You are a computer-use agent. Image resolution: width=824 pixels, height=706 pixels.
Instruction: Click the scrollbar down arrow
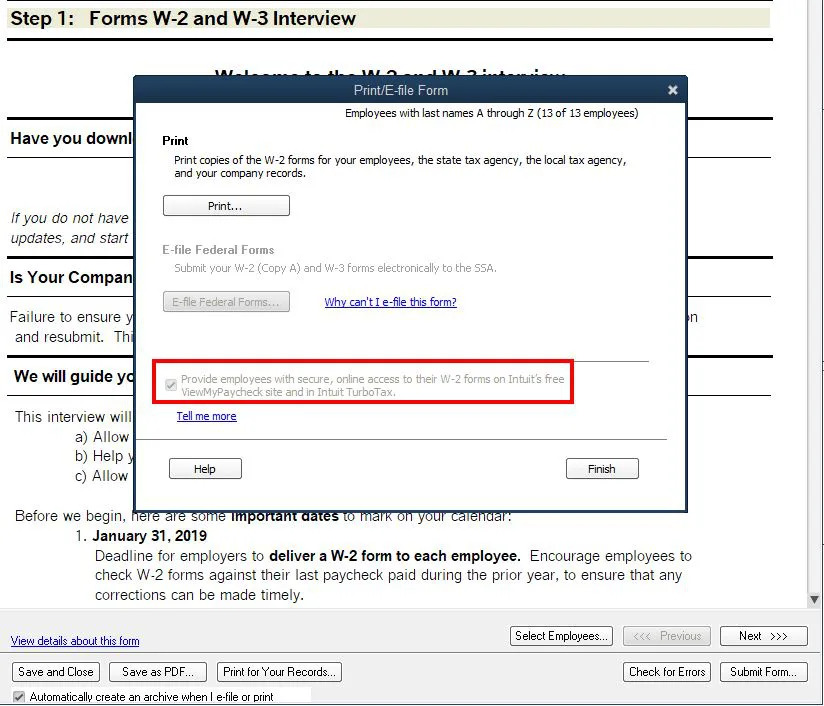coord(815,599)
